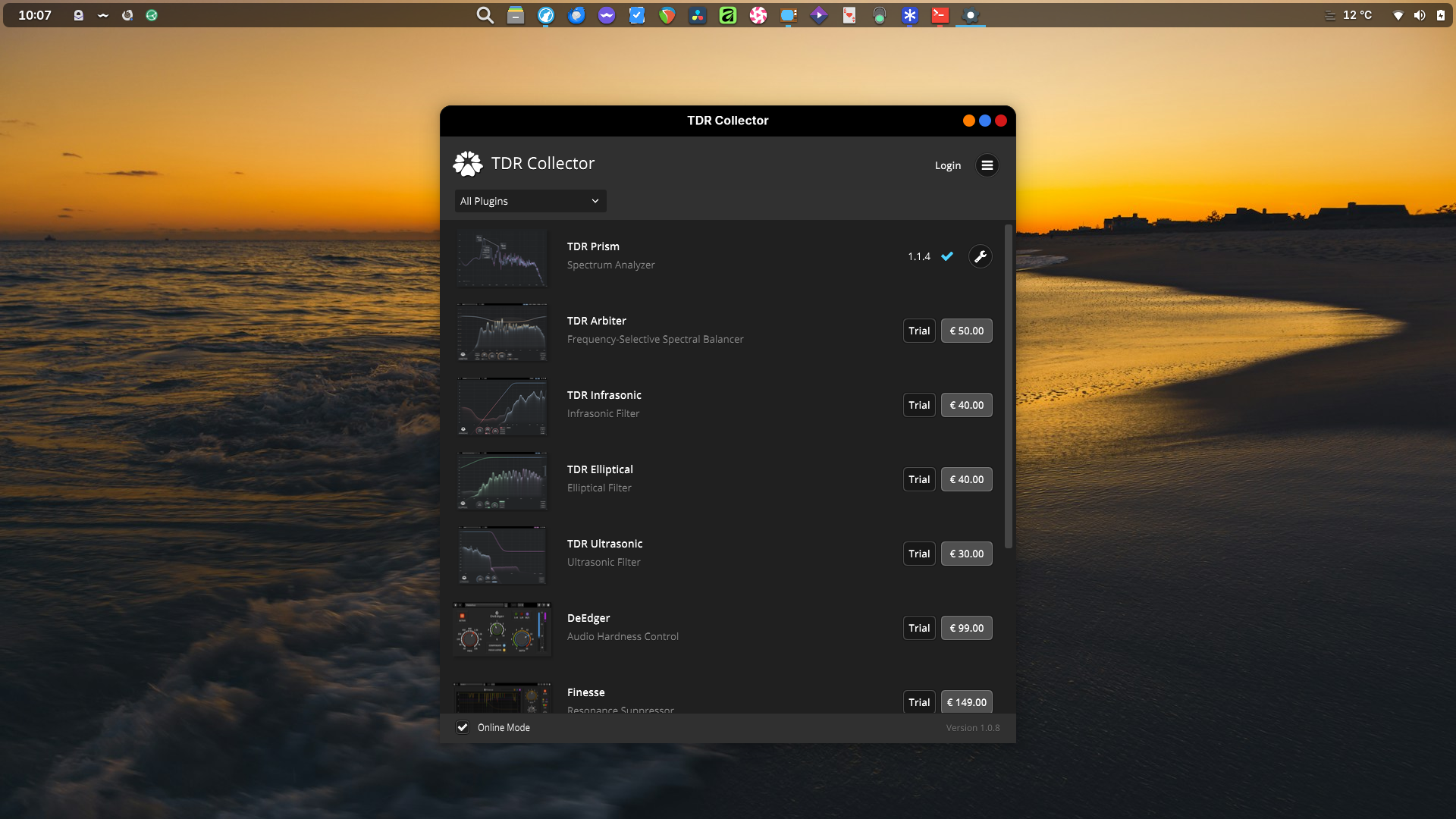Open the hamburger menu in TDR Collector
Viewport: 1456px width, 819px height.
tap(987, 165)
